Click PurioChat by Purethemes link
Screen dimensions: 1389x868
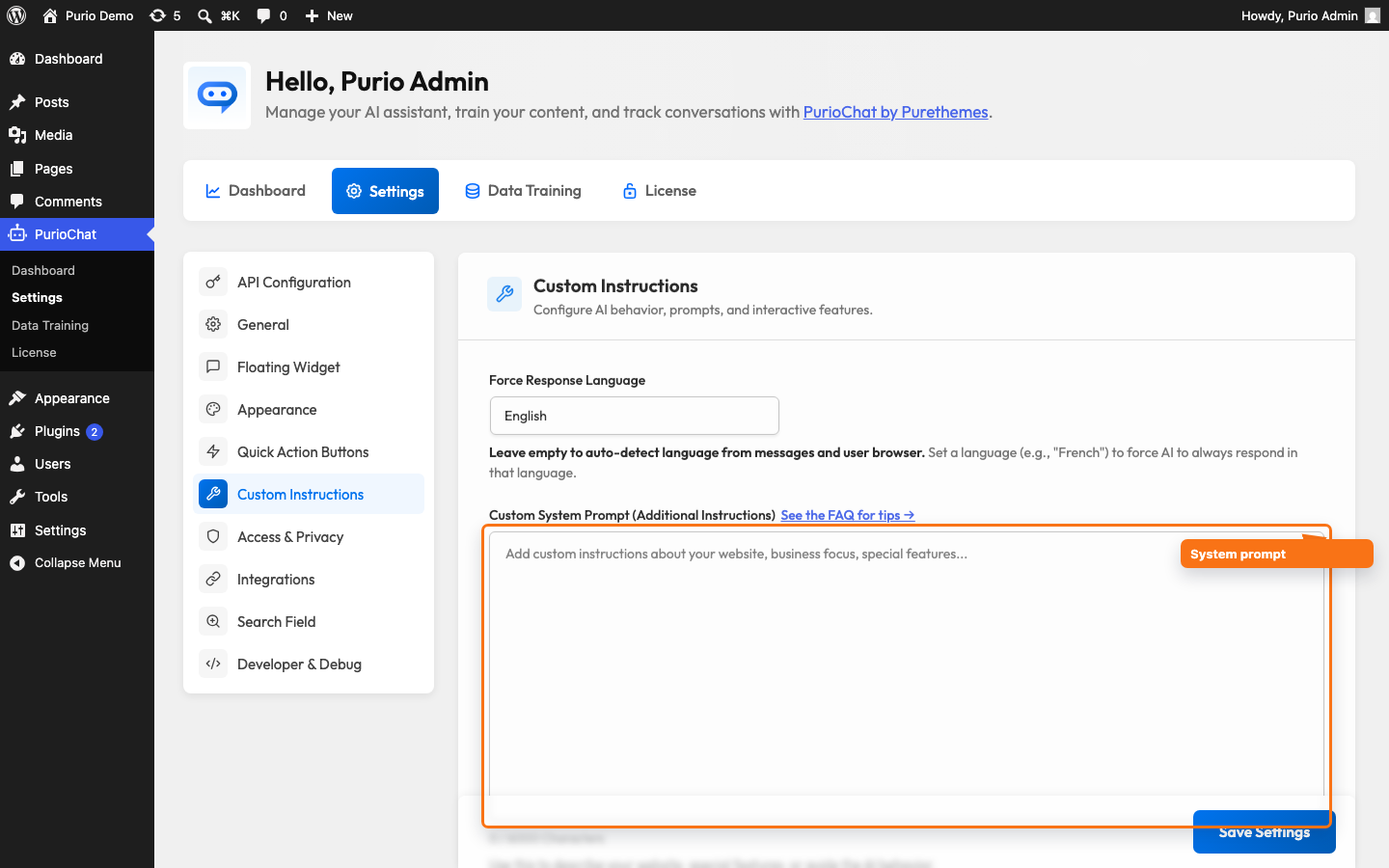pyautogui.click(x=895, y=112)
